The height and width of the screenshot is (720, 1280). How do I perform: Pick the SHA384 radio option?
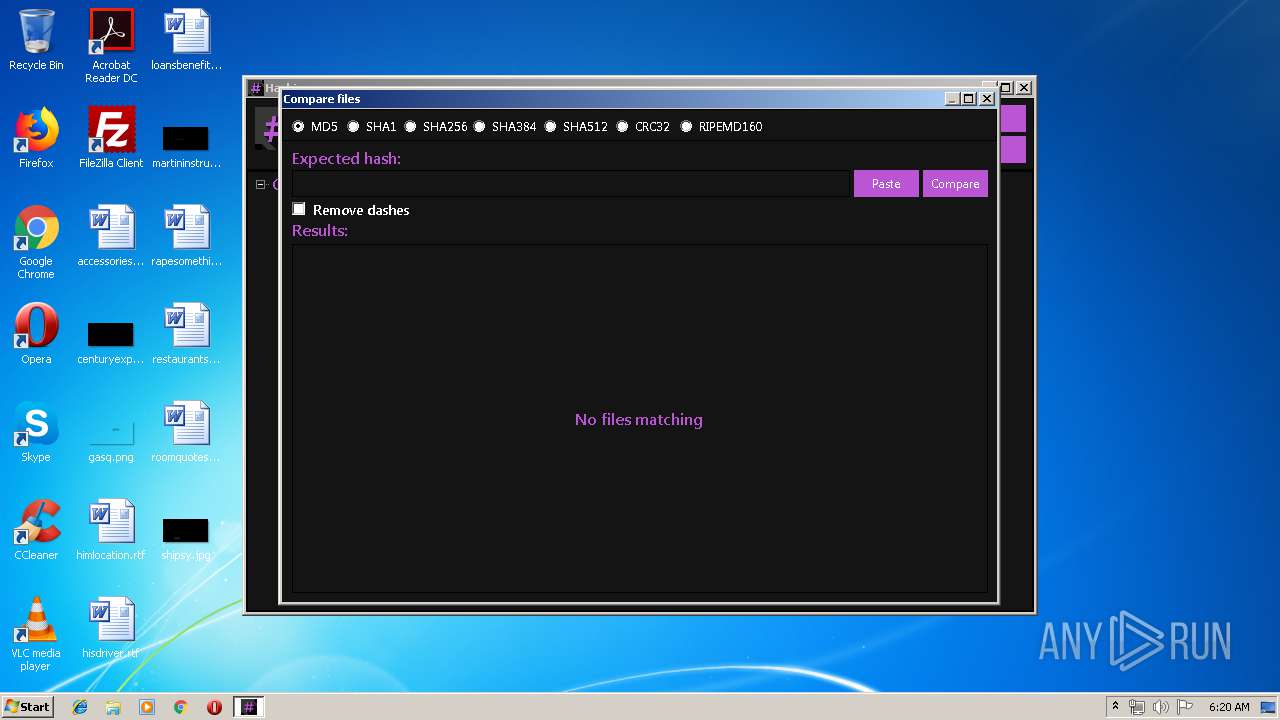(479, 127)
